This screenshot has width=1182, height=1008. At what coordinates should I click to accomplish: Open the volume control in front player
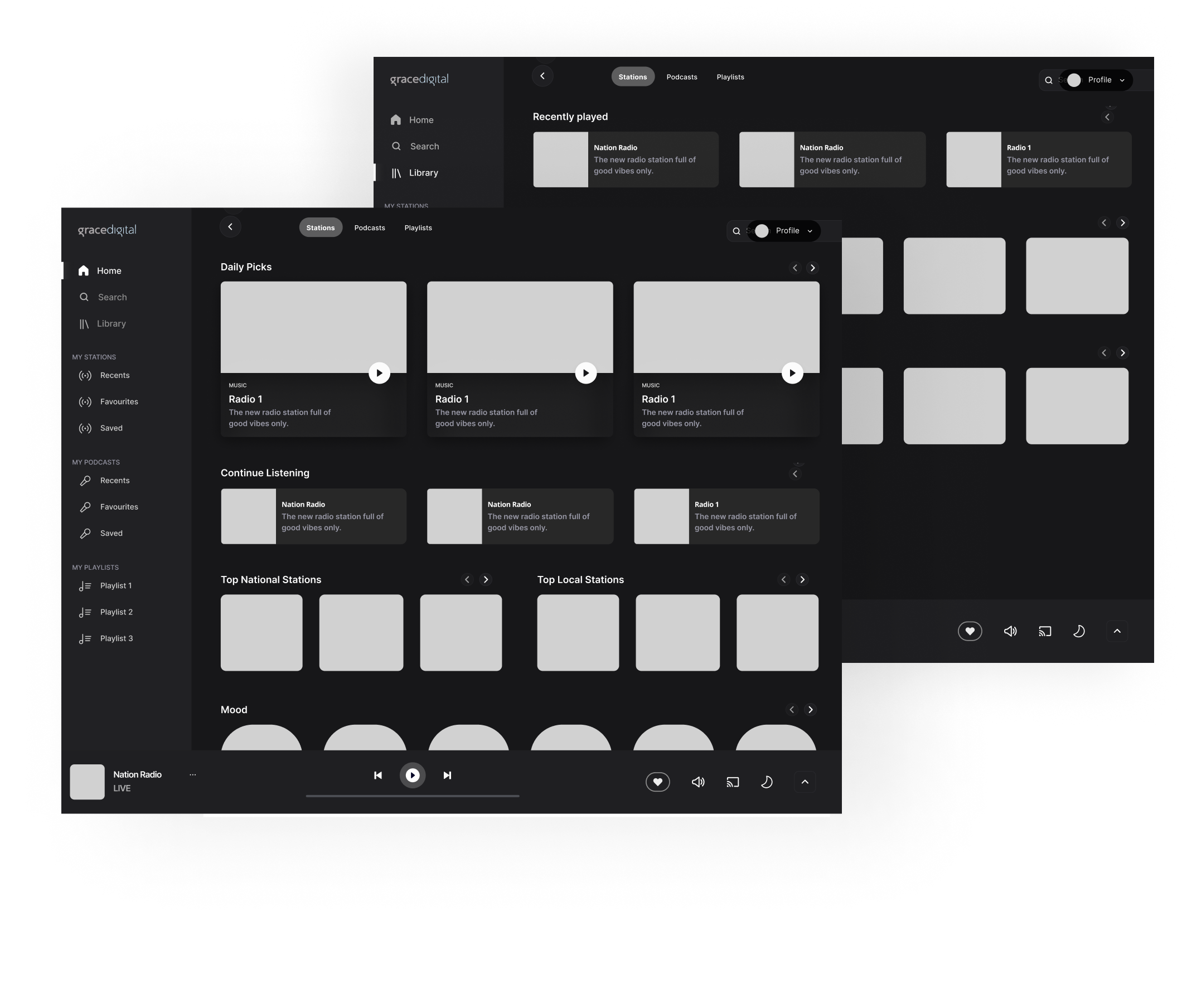pyautogui.click(x=697, y=782)
